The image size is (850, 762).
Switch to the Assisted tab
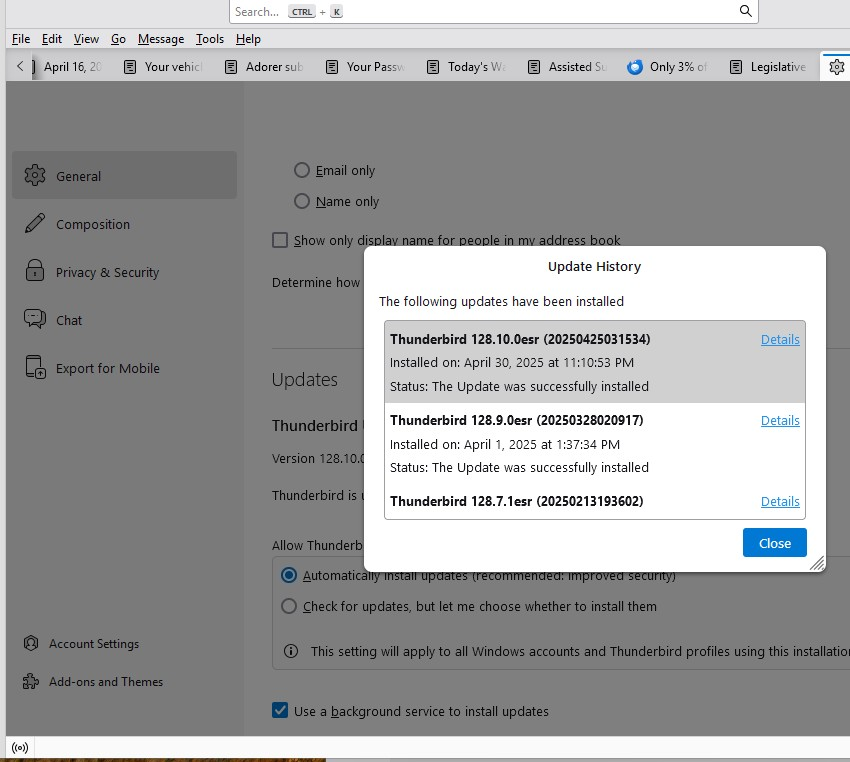point(568,67)
